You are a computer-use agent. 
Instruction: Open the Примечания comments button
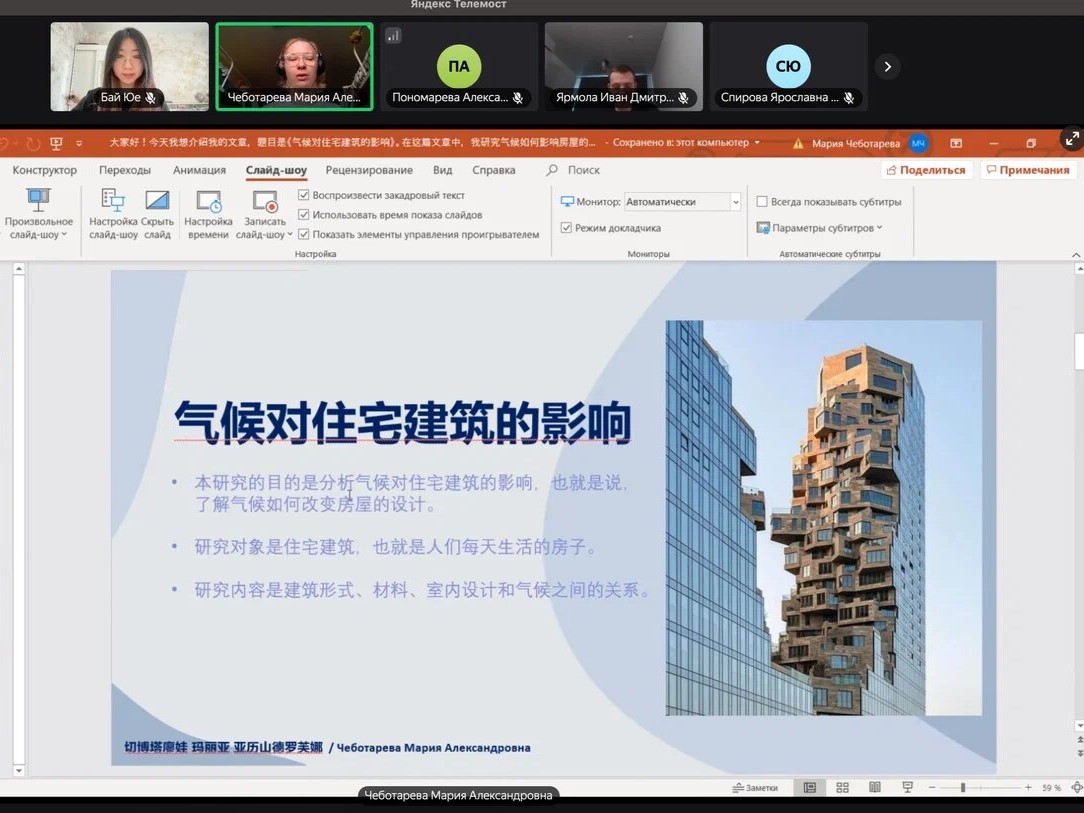pos(1027,170)
